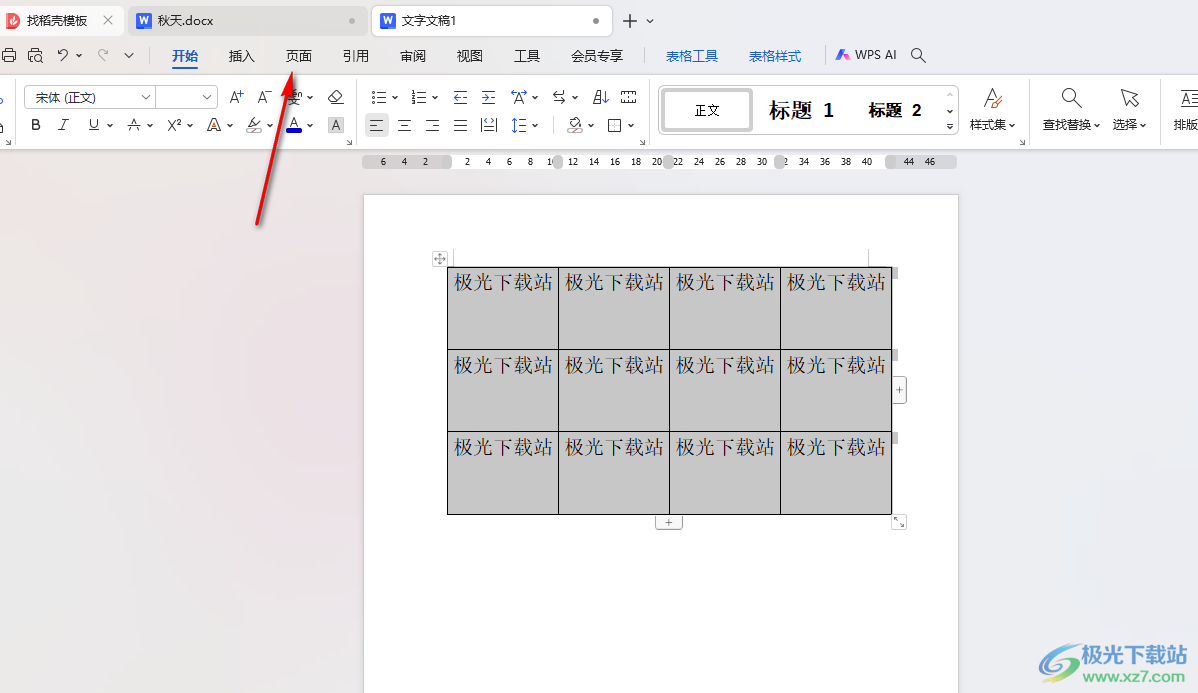Expand the undo history arrow
Image resolution: width=1198 pixels, height=693 pixels.
79,56
